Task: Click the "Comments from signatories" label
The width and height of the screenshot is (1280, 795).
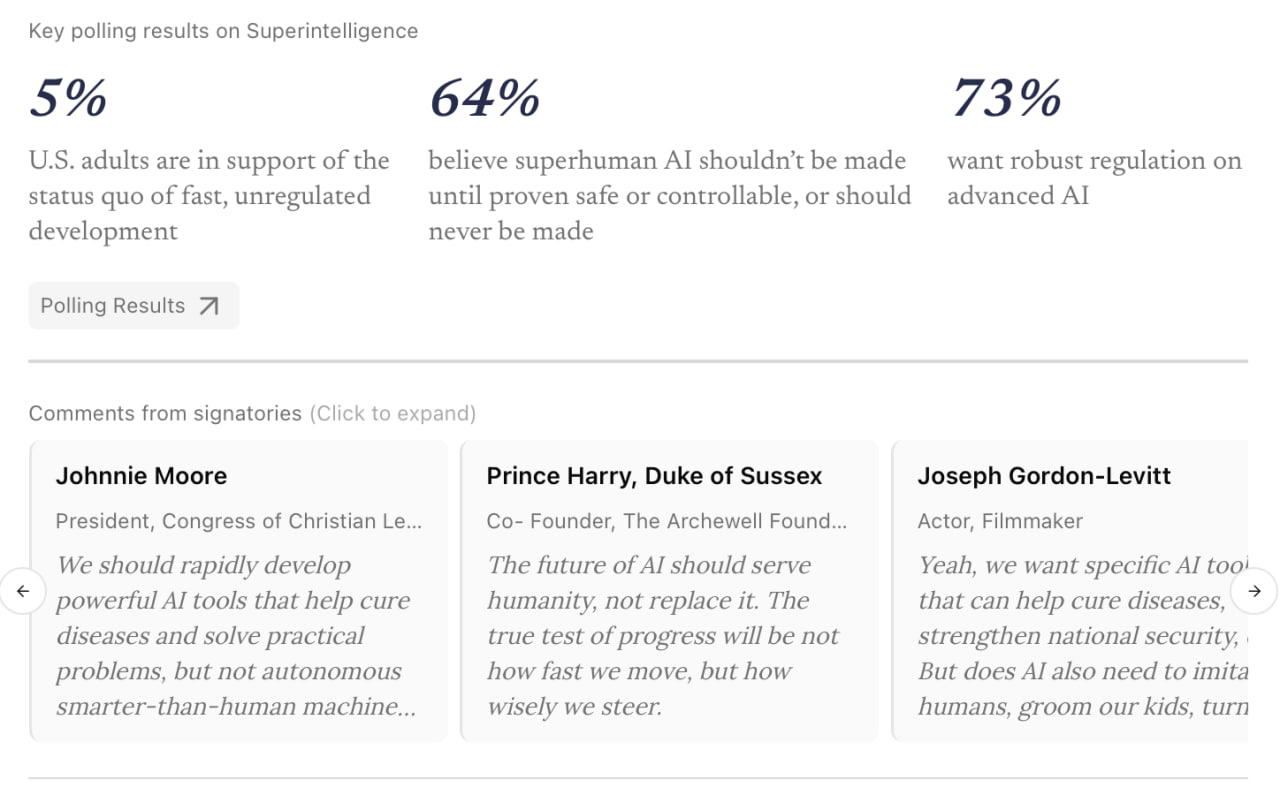Action: coord(165,414)
